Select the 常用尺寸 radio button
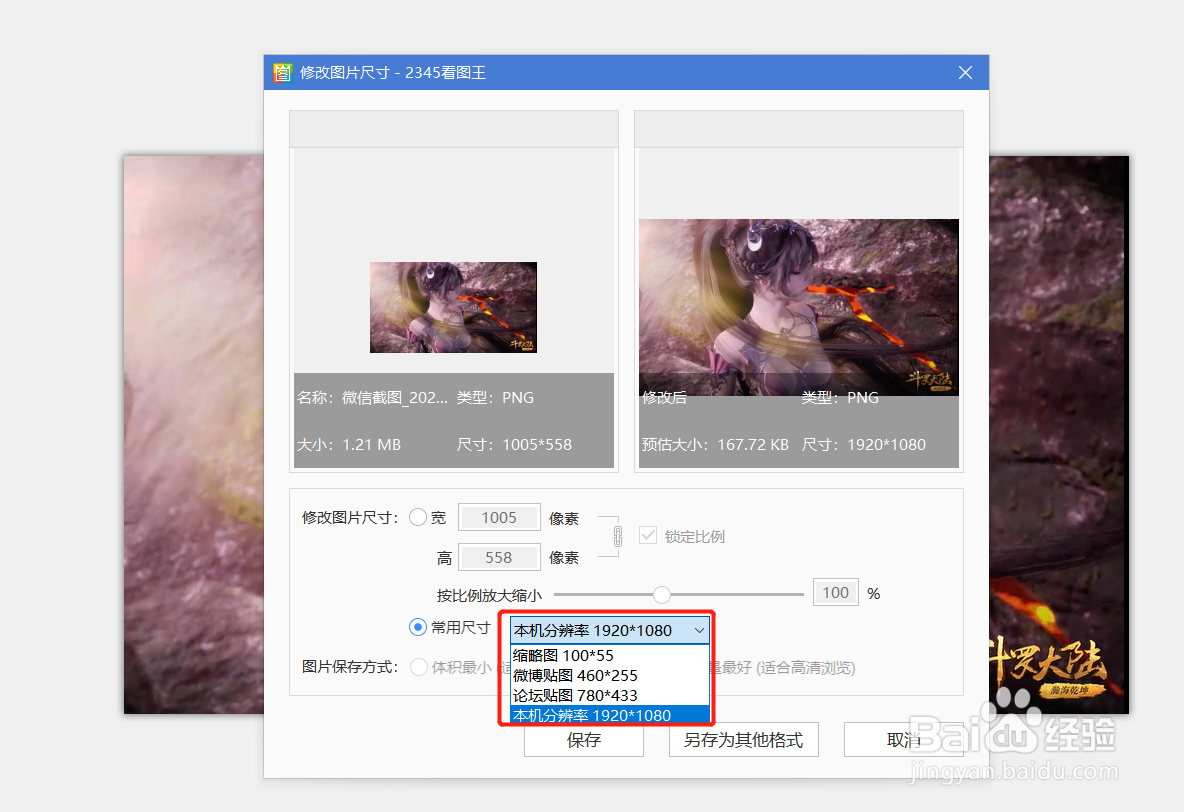Viewport: 1184px width, 812px height. [418, 627]
